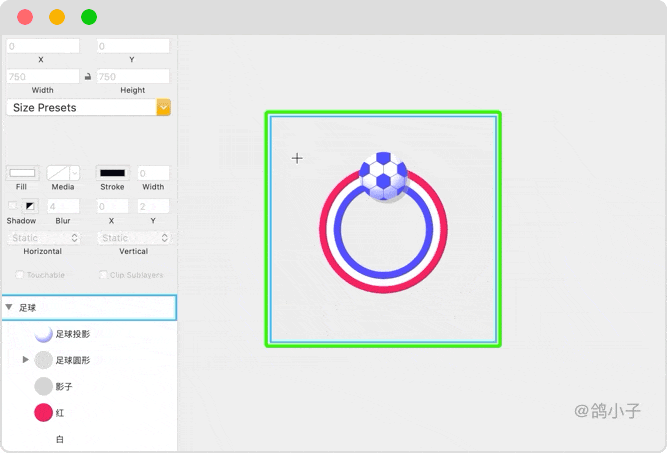Select the 足球投影 layer name
This screenshot has height=453, width=667.
(73, 334)
